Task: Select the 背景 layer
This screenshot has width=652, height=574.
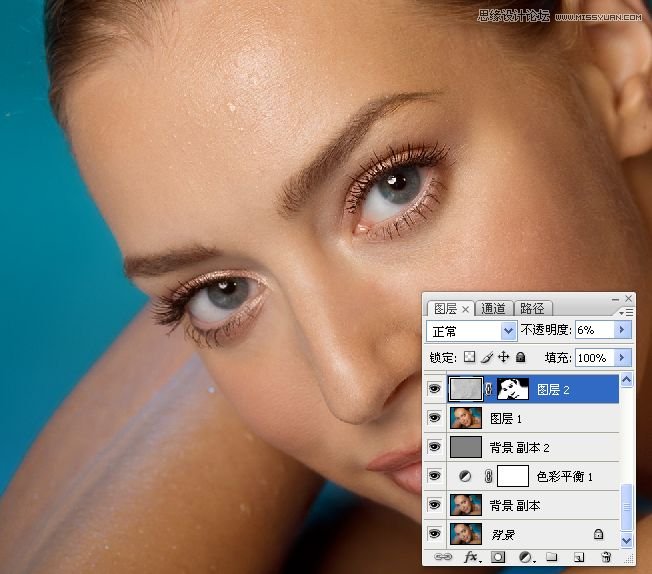Action: (533, 534)
